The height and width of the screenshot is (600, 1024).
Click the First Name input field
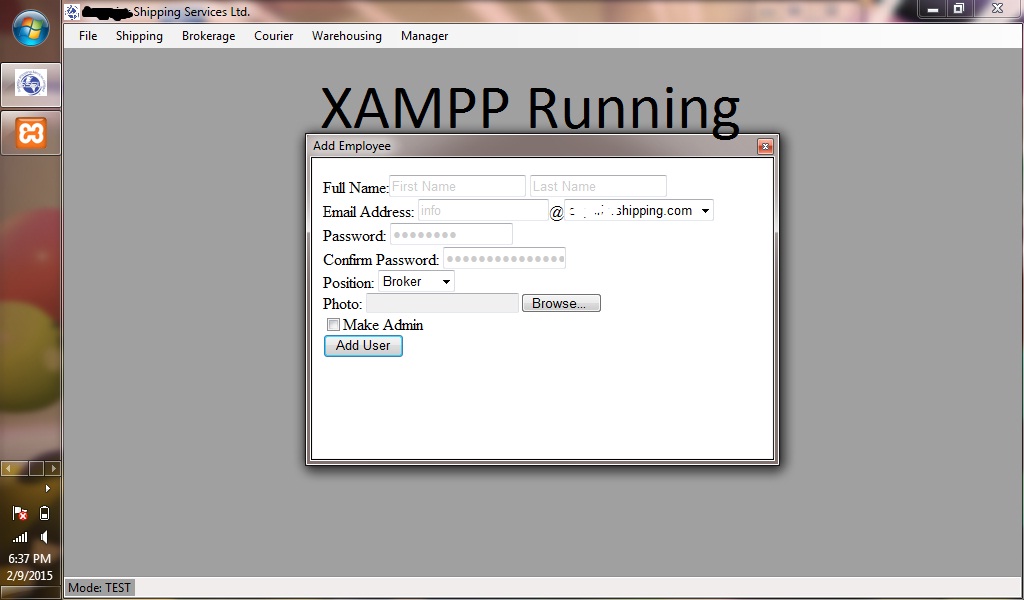pos(456,186)
